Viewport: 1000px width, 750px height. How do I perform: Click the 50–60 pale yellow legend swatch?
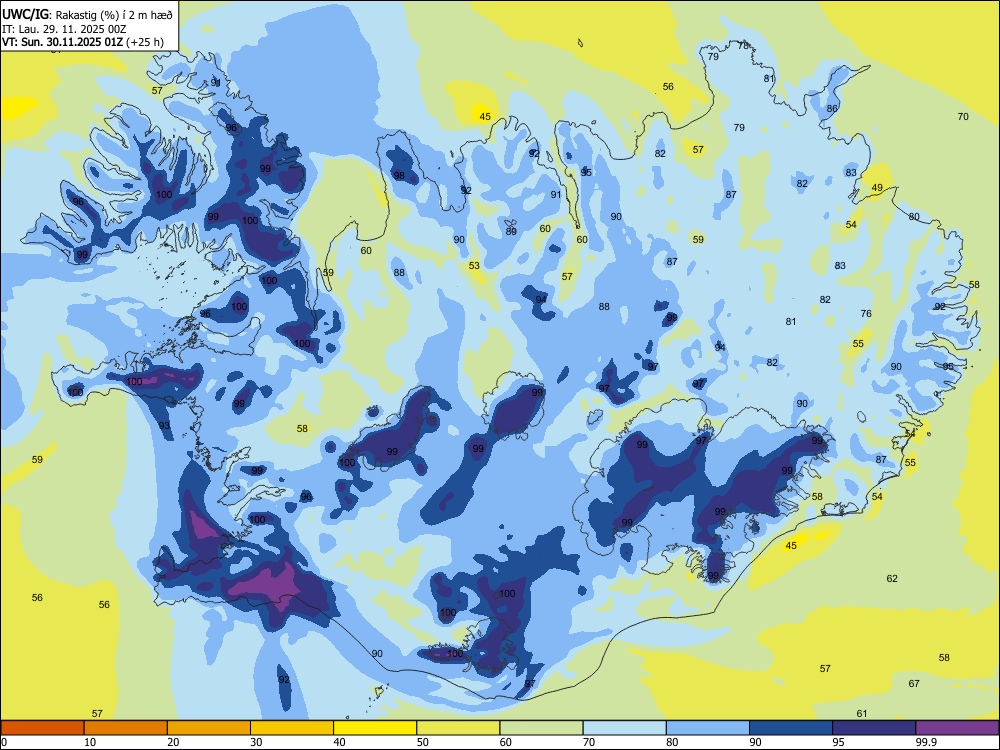click(x=458, y=728)
